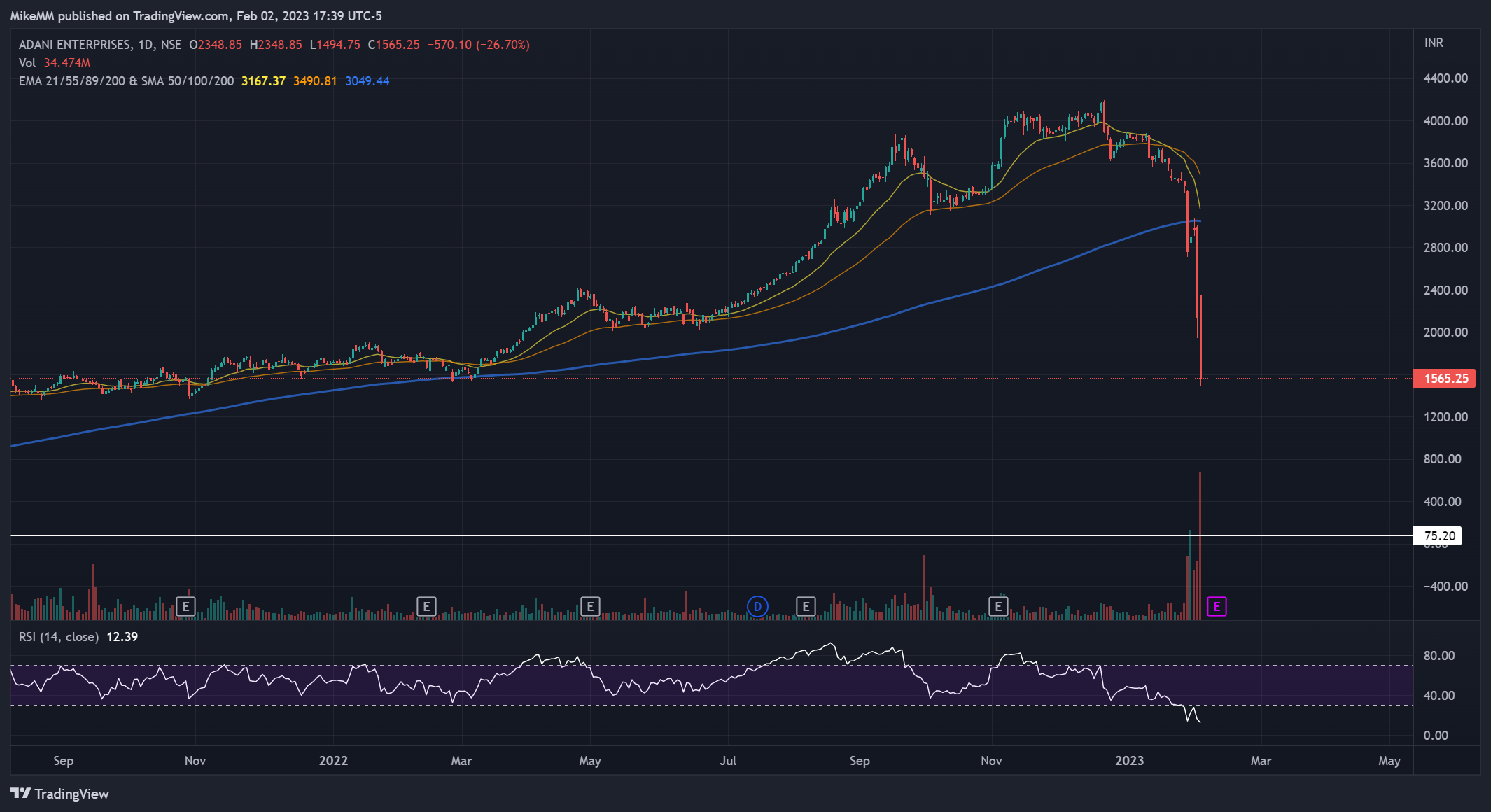Click the Jul label on time axis
Image resolution: width=1491 pixels, height=812 pixels.
728,761
